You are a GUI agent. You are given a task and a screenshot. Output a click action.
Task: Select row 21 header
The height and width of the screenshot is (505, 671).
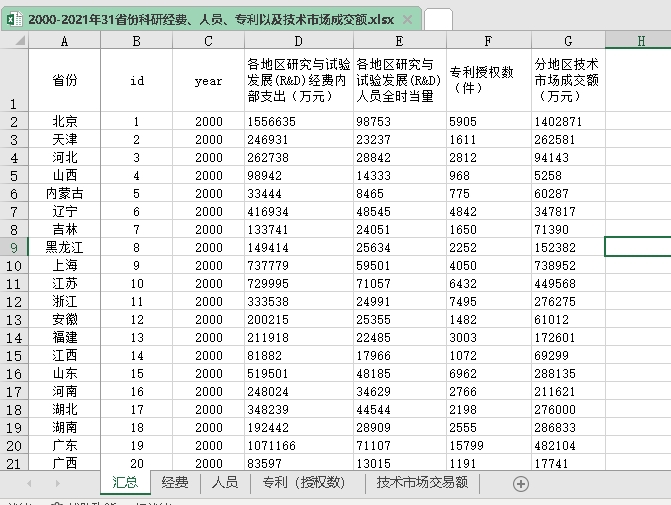coord(14,463)
